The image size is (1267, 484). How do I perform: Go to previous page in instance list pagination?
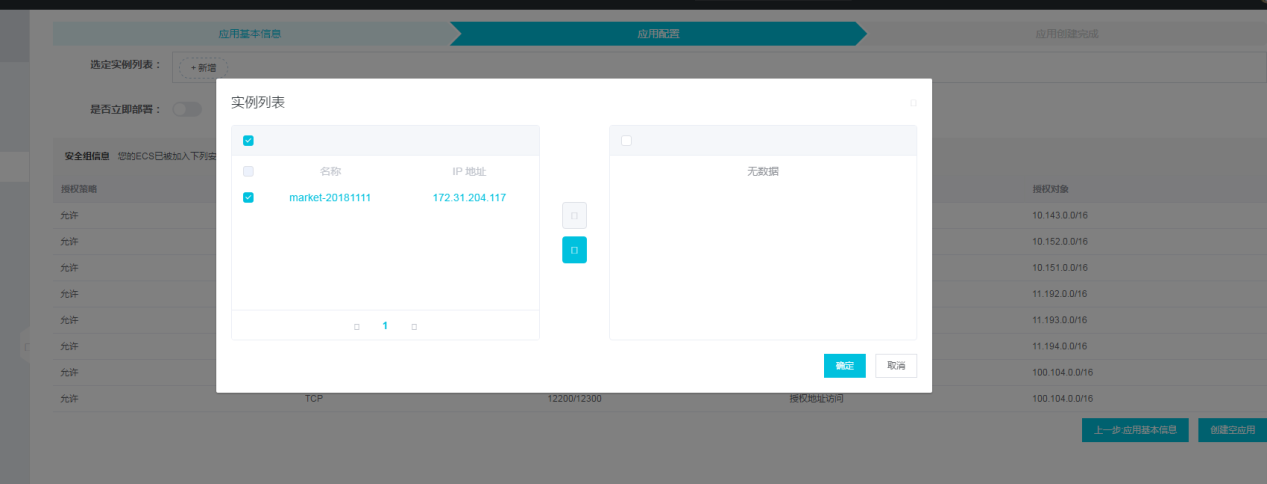pyautogui.click(x=357, y=326)
